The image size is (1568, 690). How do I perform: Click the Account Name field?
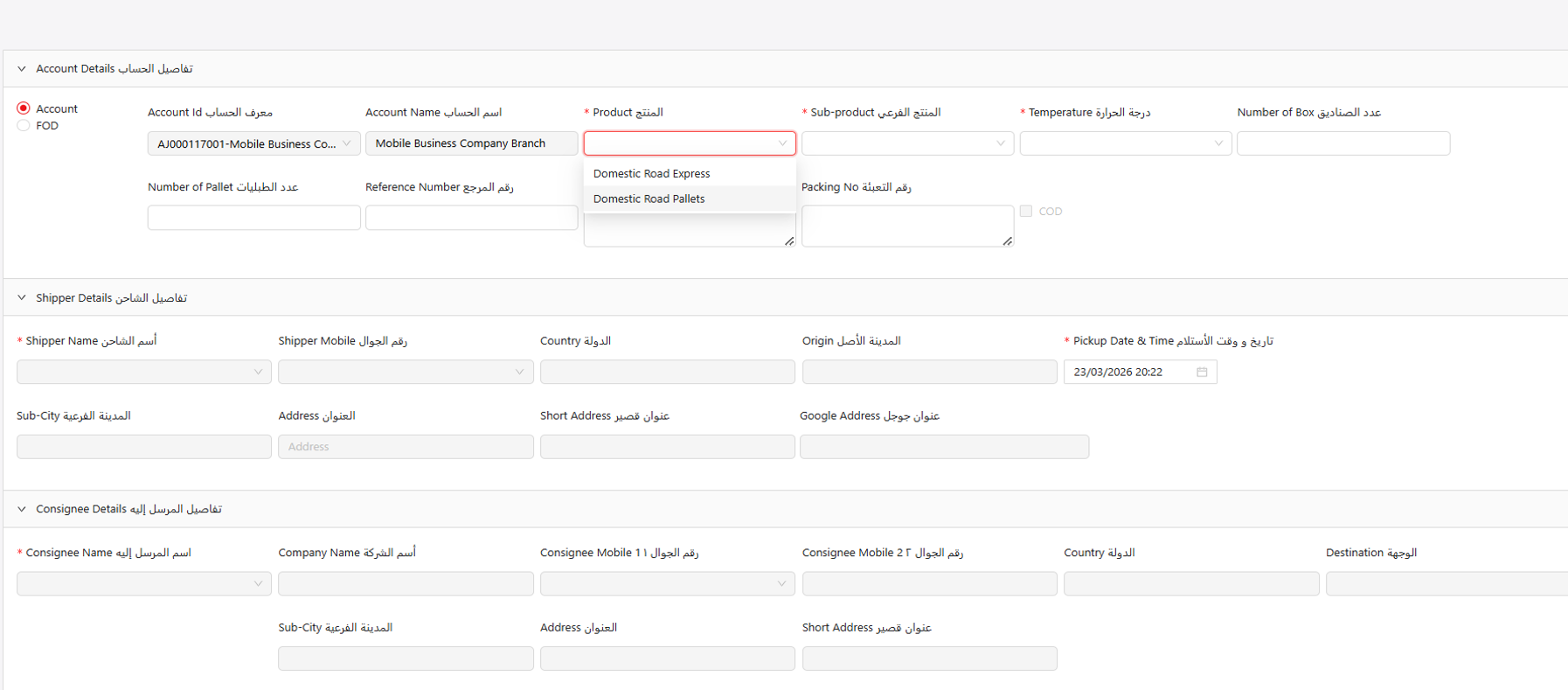coord(471,143)
